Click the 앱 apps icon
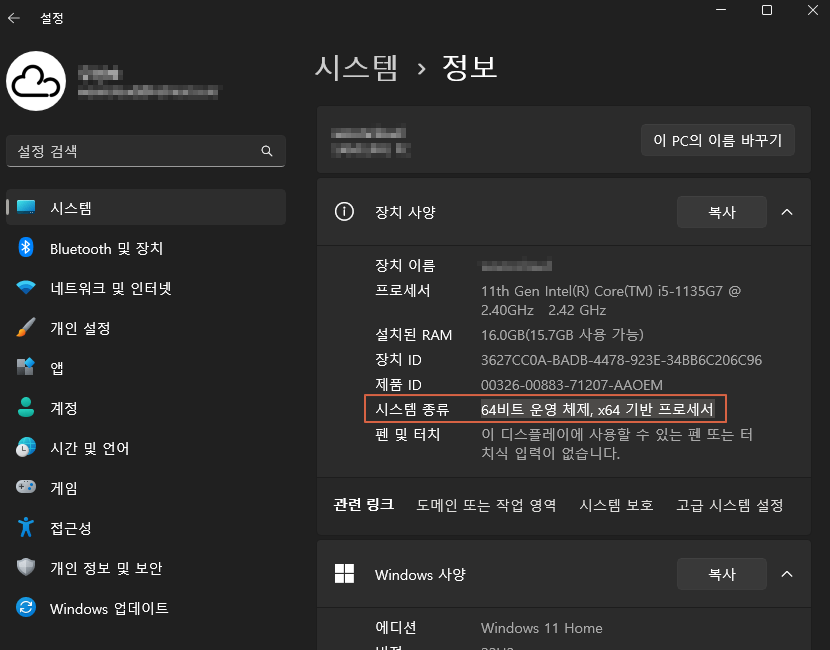 point(26,367)
